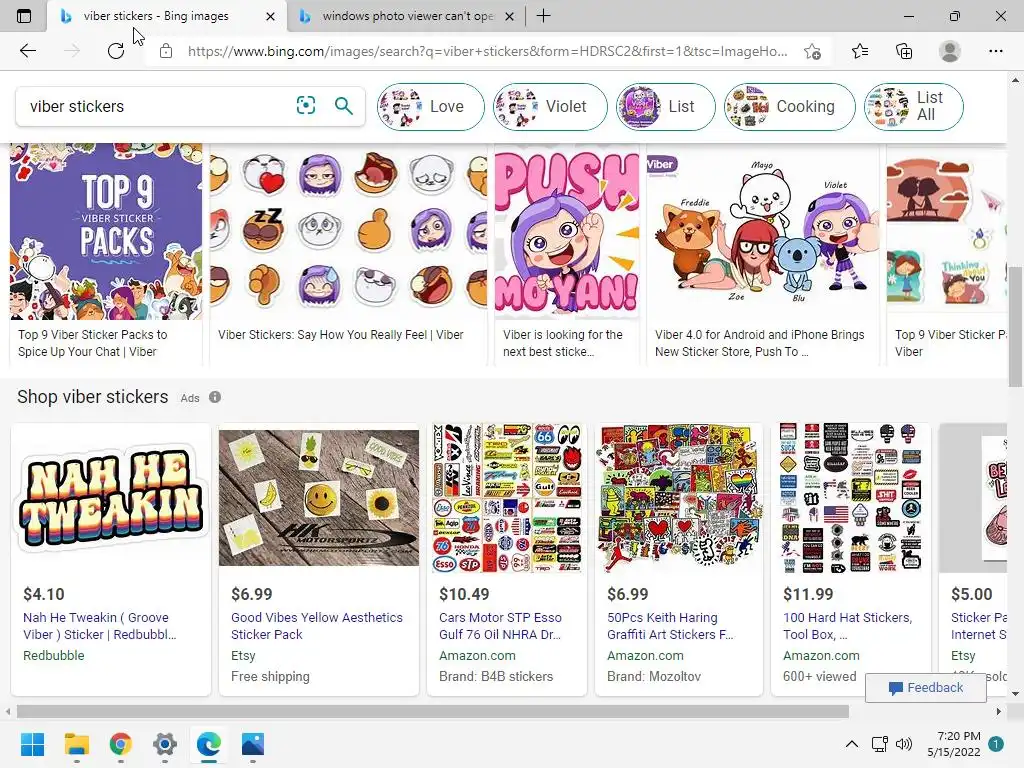Open Settings gear on taskbar
Image resolution: width=1024 pixels, height=768 pixels.
[x=165, y=744]
